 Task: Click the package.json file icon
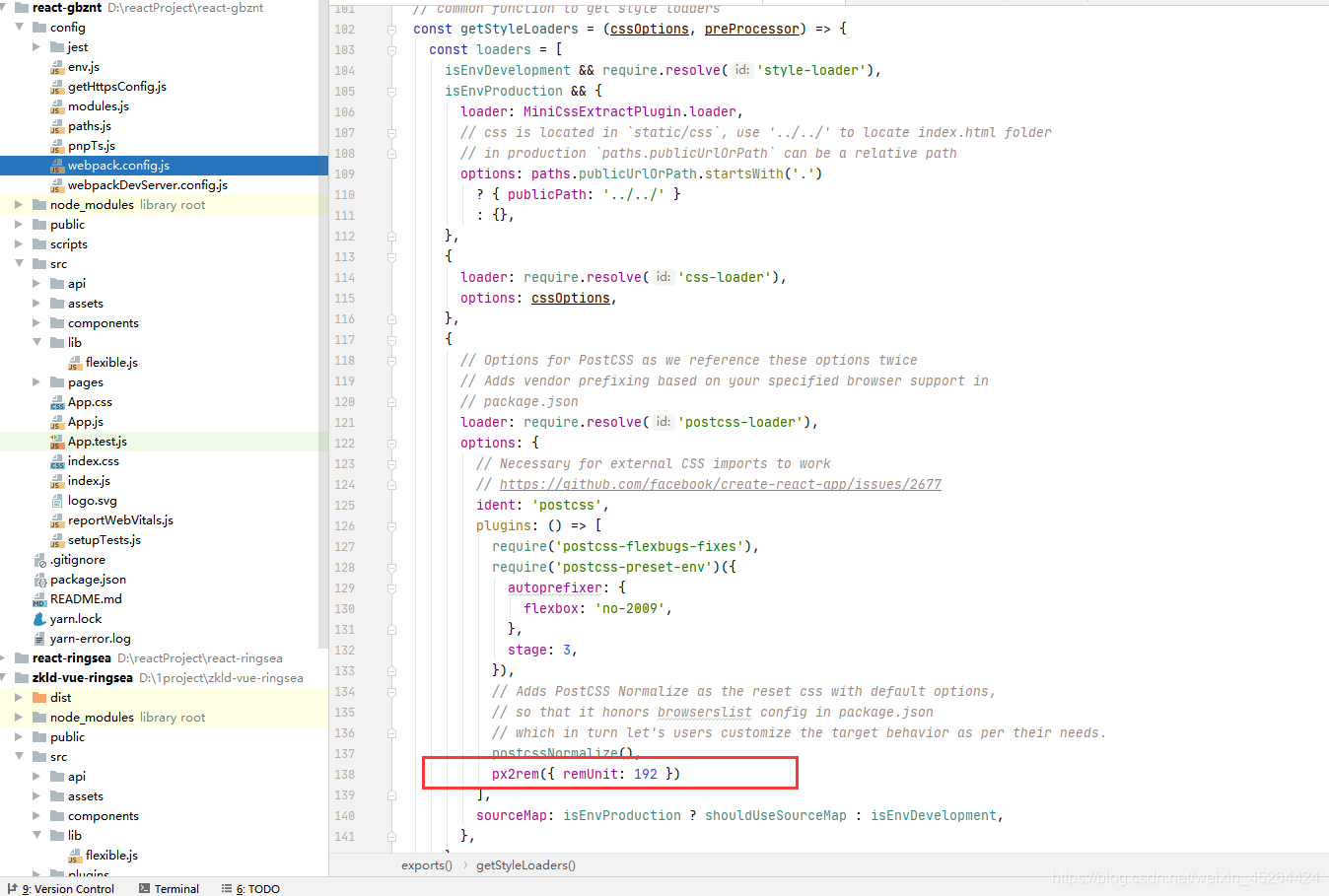[39, 580]
